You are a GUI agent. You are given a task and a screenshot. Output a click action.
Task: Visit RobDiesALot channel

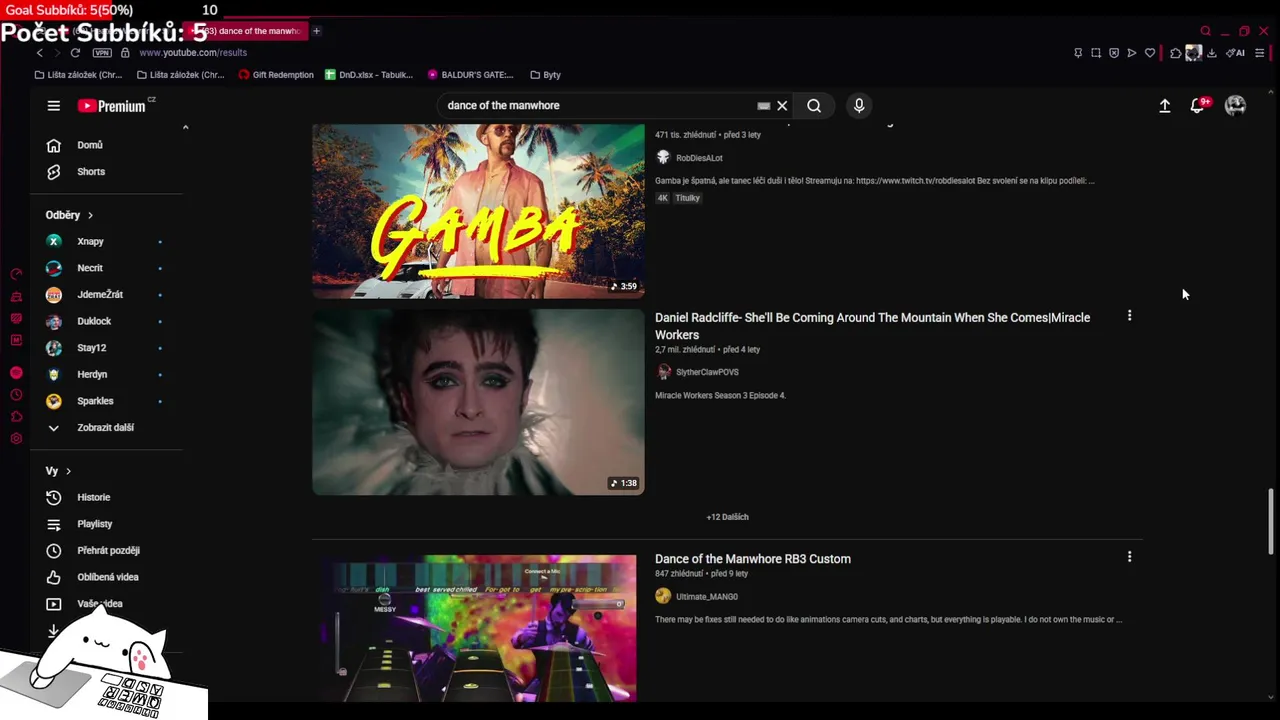pos(699,158)
